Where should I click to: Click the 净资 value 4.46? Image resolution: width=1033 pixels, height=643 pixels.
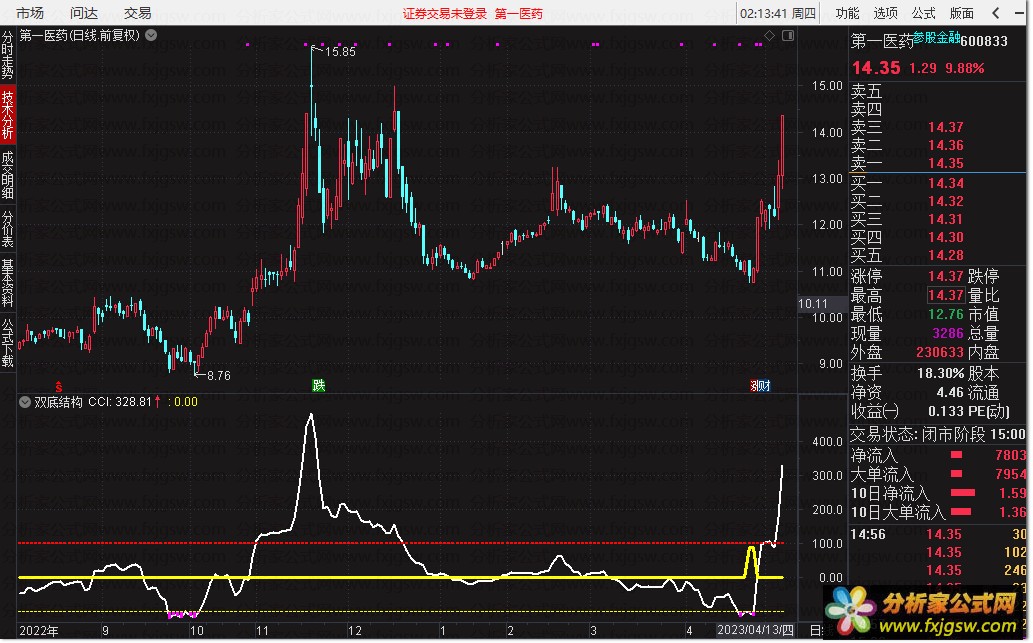click(950, 393)
